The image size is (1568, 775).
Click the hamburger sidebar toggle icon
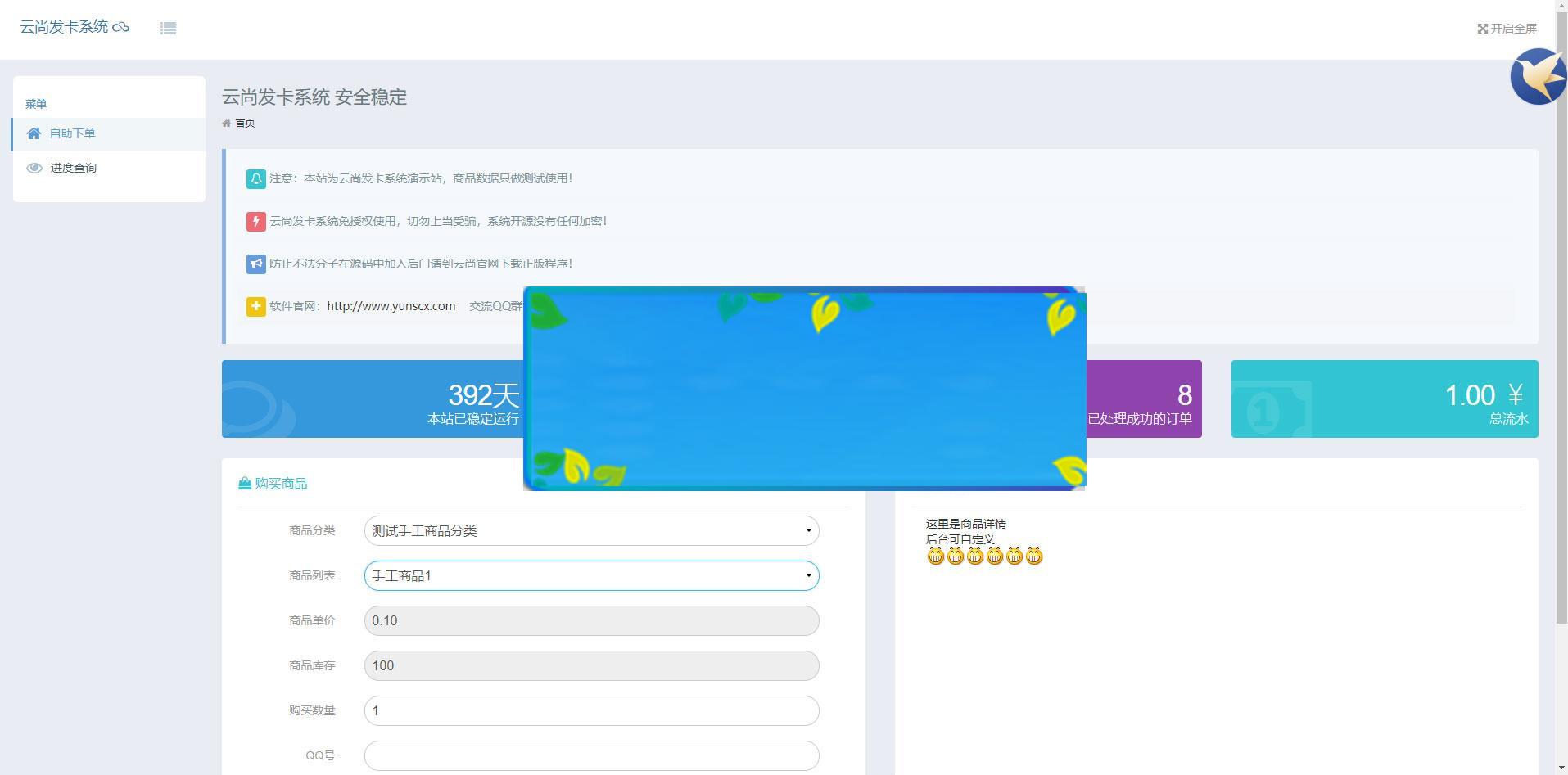point(168,29)
